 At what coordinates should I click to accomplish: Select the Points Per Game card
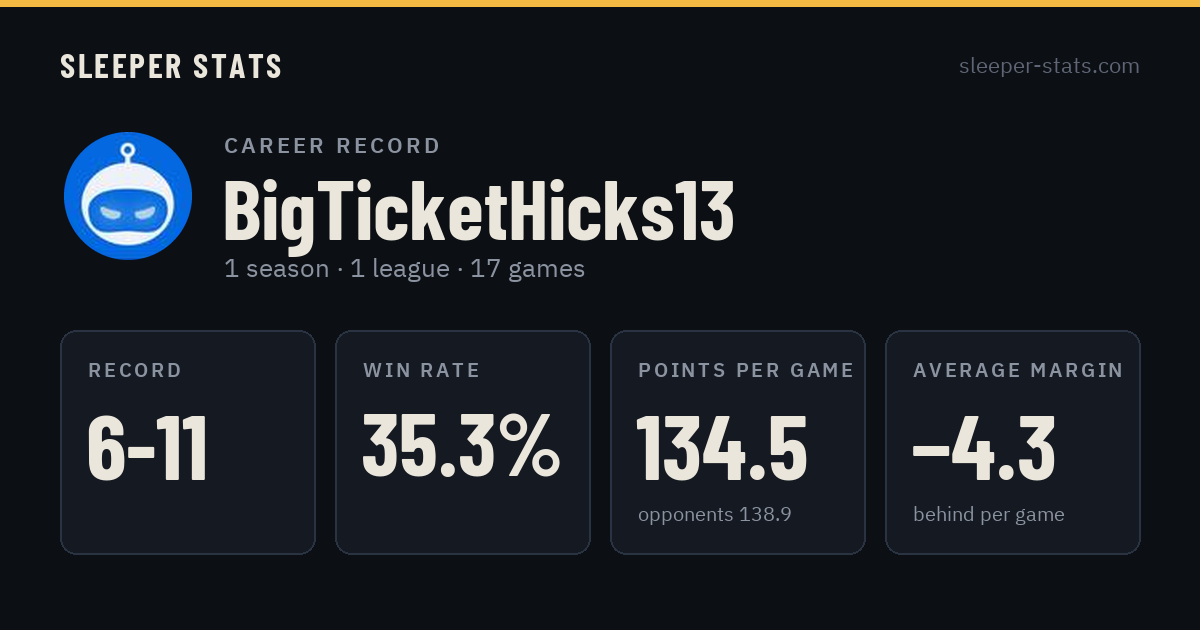pos(738,442)
